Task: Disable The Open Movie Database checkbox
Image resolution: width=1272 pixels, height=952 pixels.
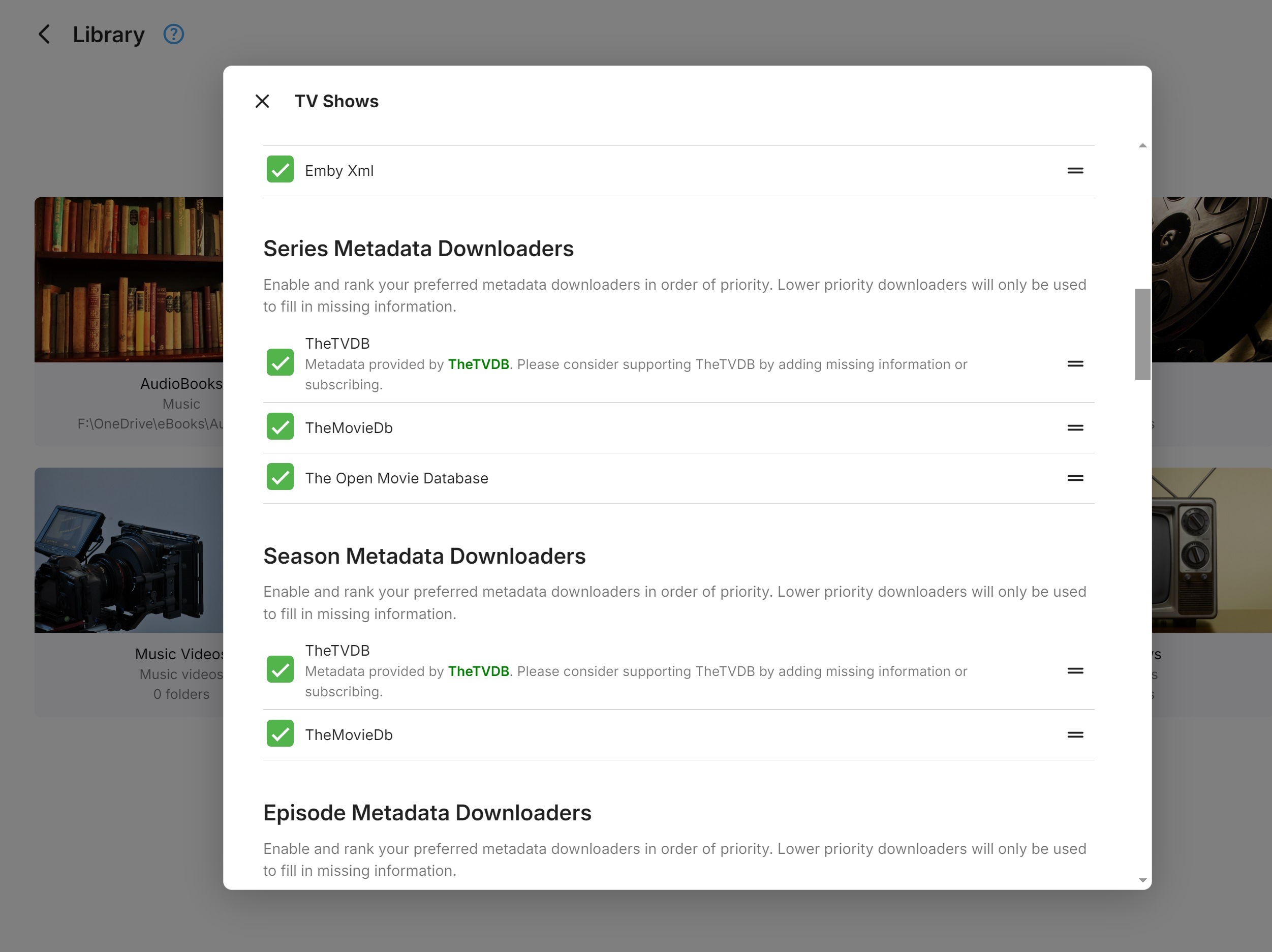Action: pos(280,477)
